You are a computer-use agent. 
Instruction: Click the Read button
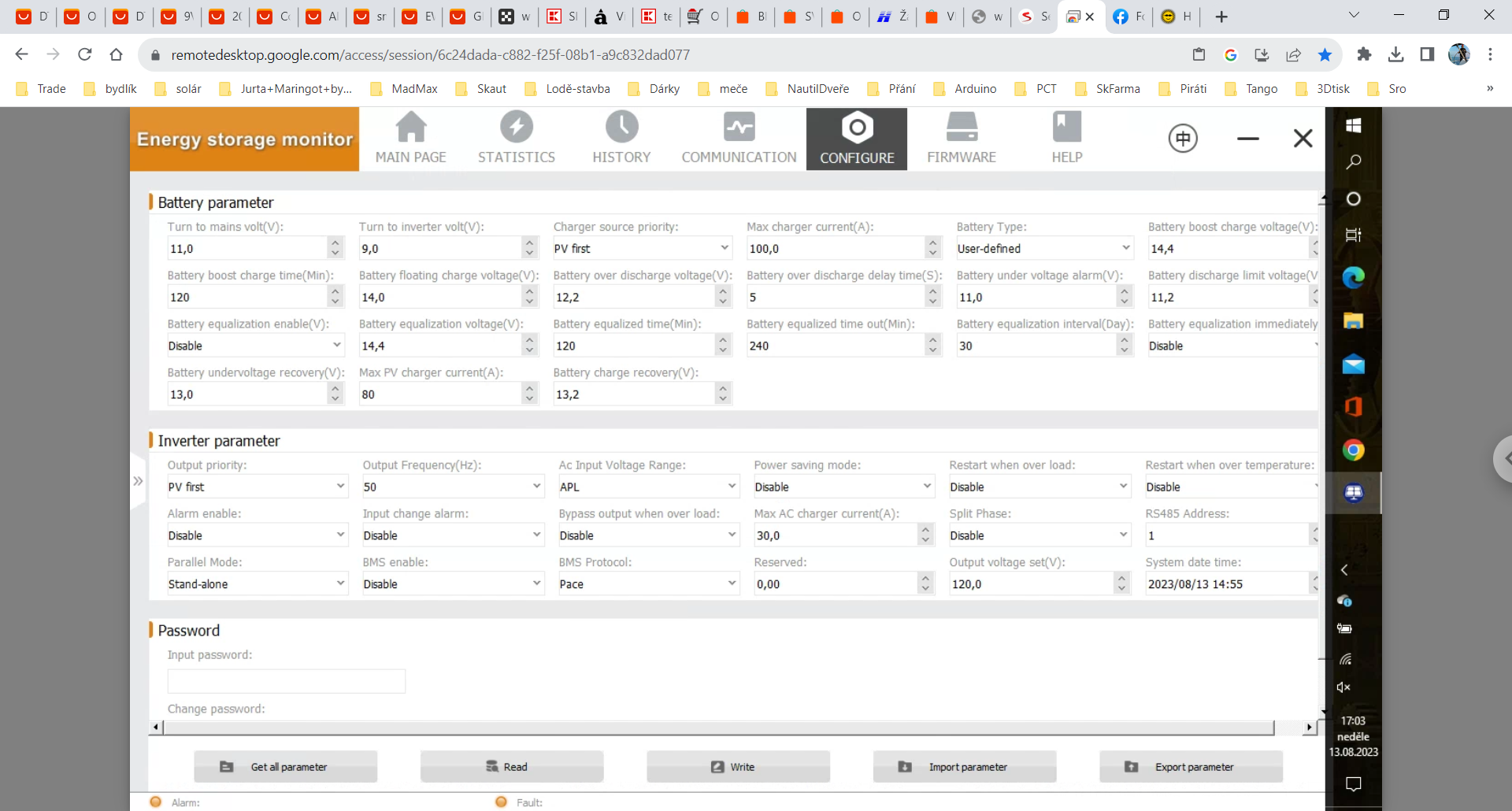[x=512, y=767]
